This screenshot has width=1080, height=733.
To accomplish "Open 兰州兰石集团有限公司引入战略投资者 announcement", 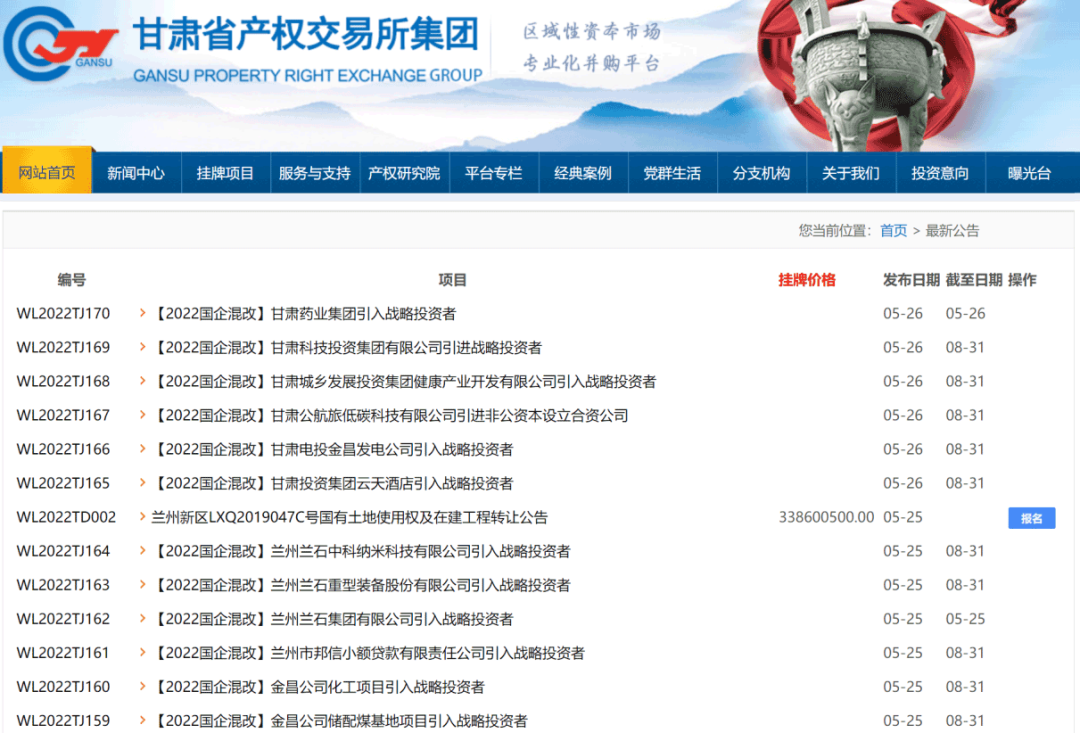I will tap(332, 619).
